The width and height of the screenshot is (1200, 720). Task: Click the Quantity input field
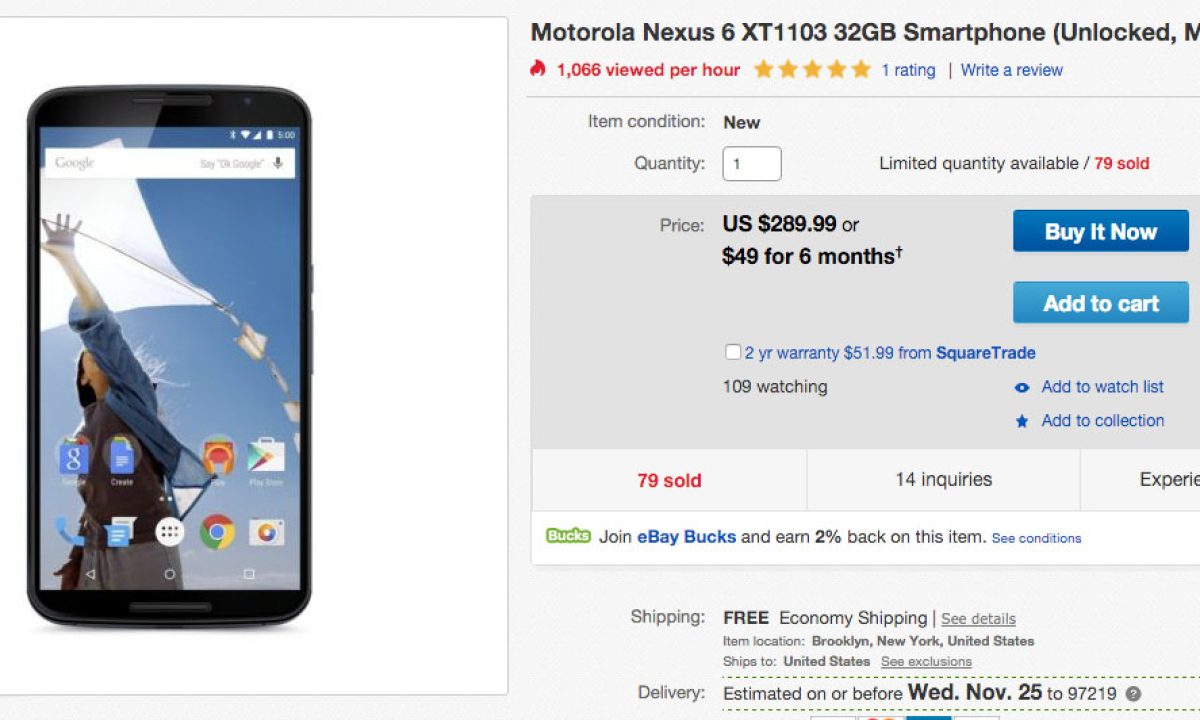[x=751, y=164]
